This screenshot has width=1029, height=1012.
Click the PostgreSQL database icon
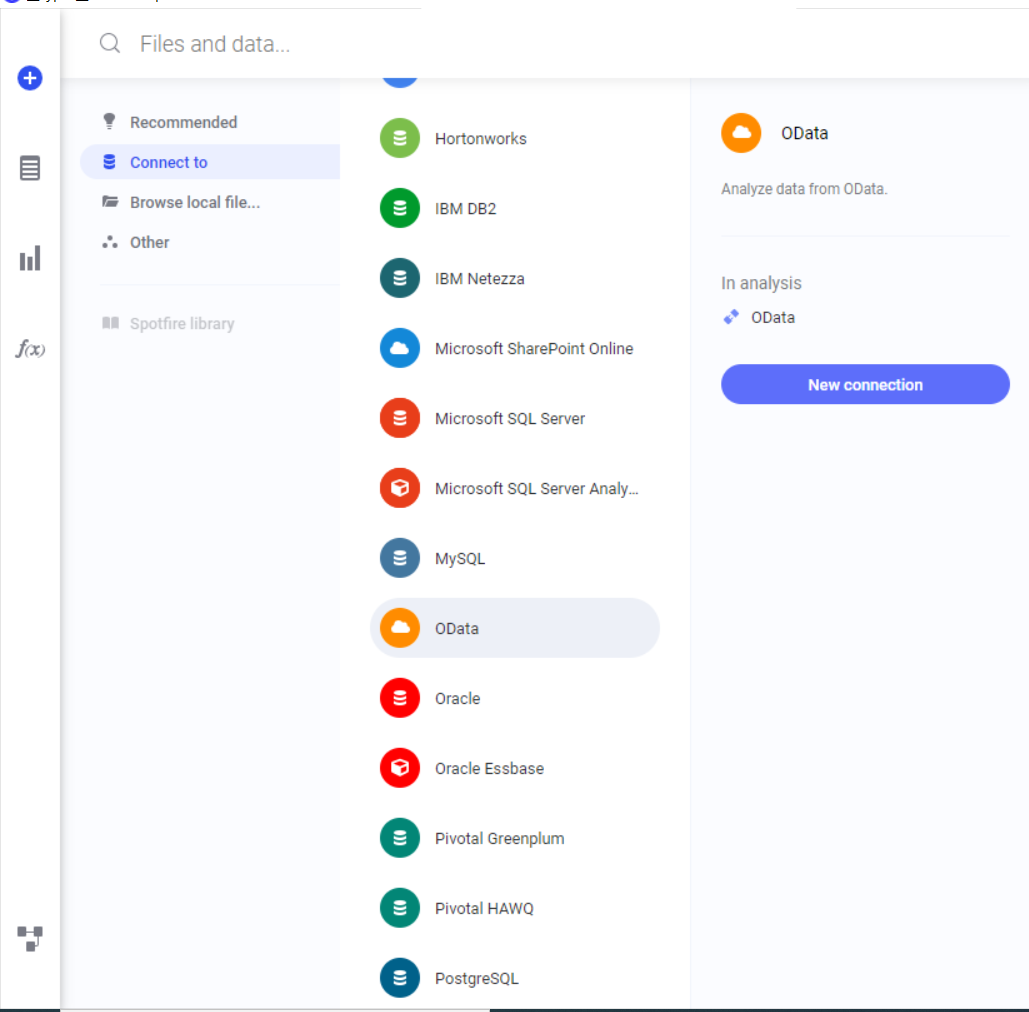[400, 978]
